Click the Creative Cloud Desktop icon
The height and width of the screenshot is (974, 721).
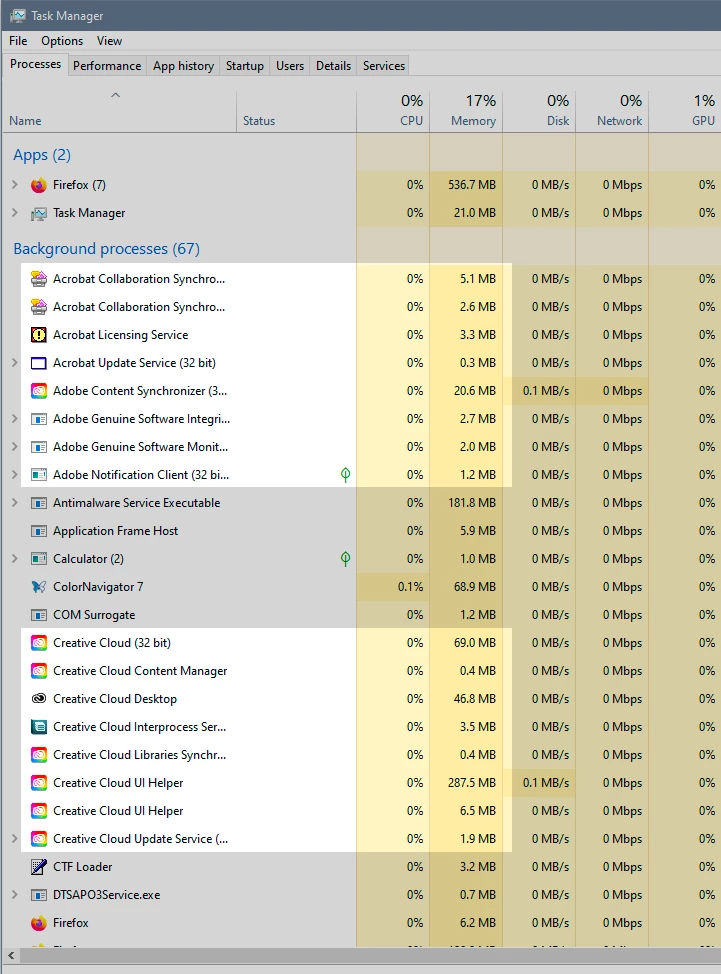(x=39, y=699)
